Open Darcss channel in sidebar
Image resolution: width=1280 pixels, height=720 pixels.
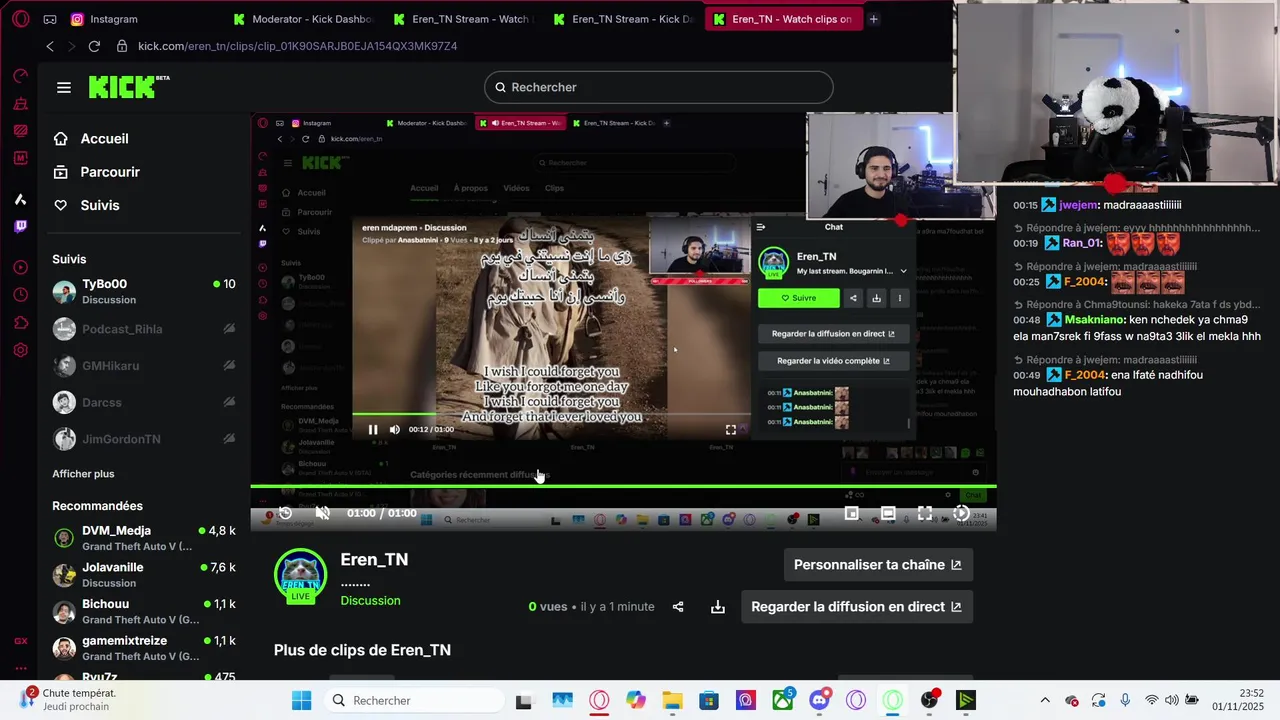pyautogui.click(x=144, y=402)
